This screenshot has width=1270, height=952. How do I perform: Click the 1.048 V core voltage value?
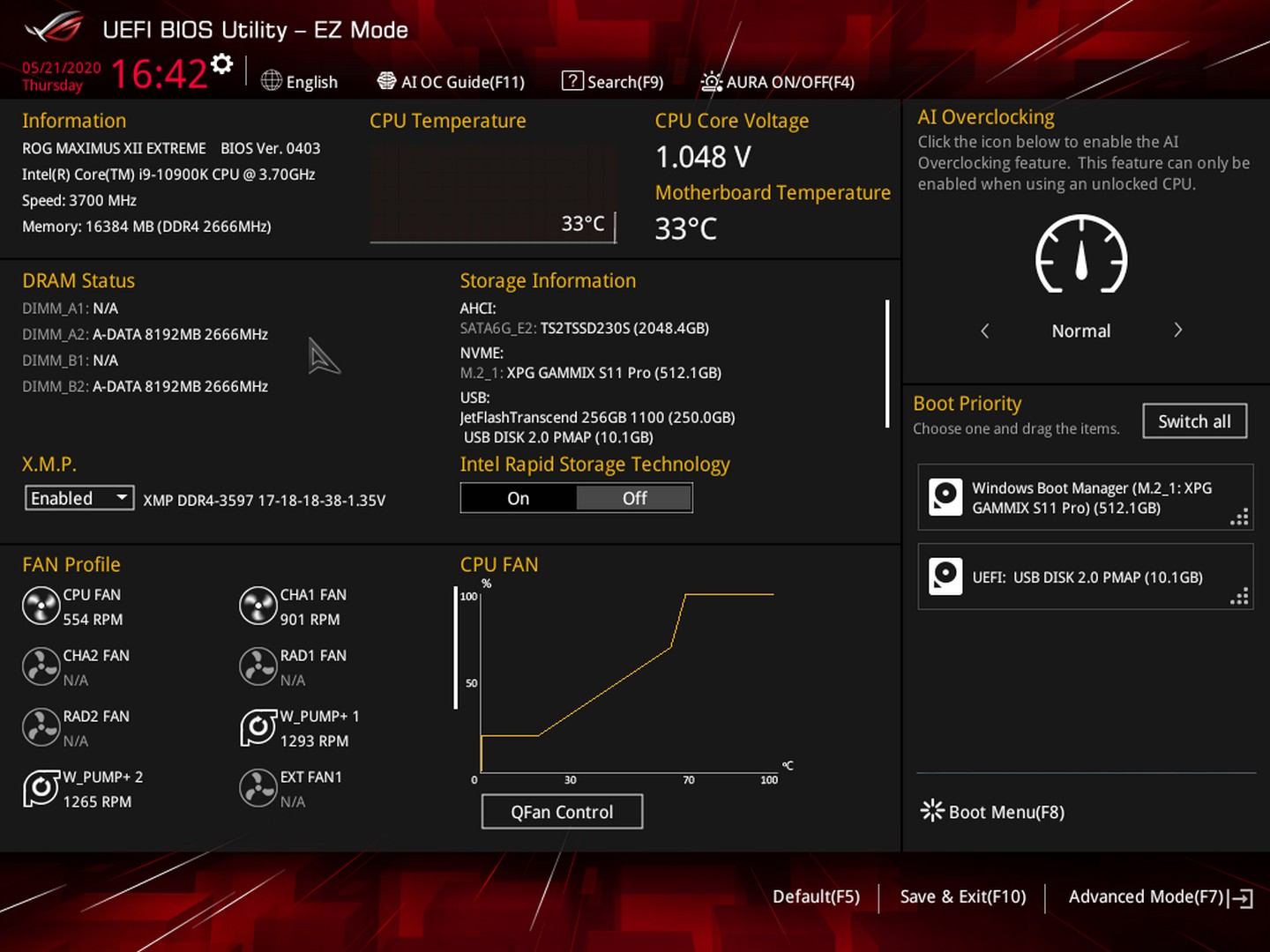pyautogui.click(x=703, y=157)
